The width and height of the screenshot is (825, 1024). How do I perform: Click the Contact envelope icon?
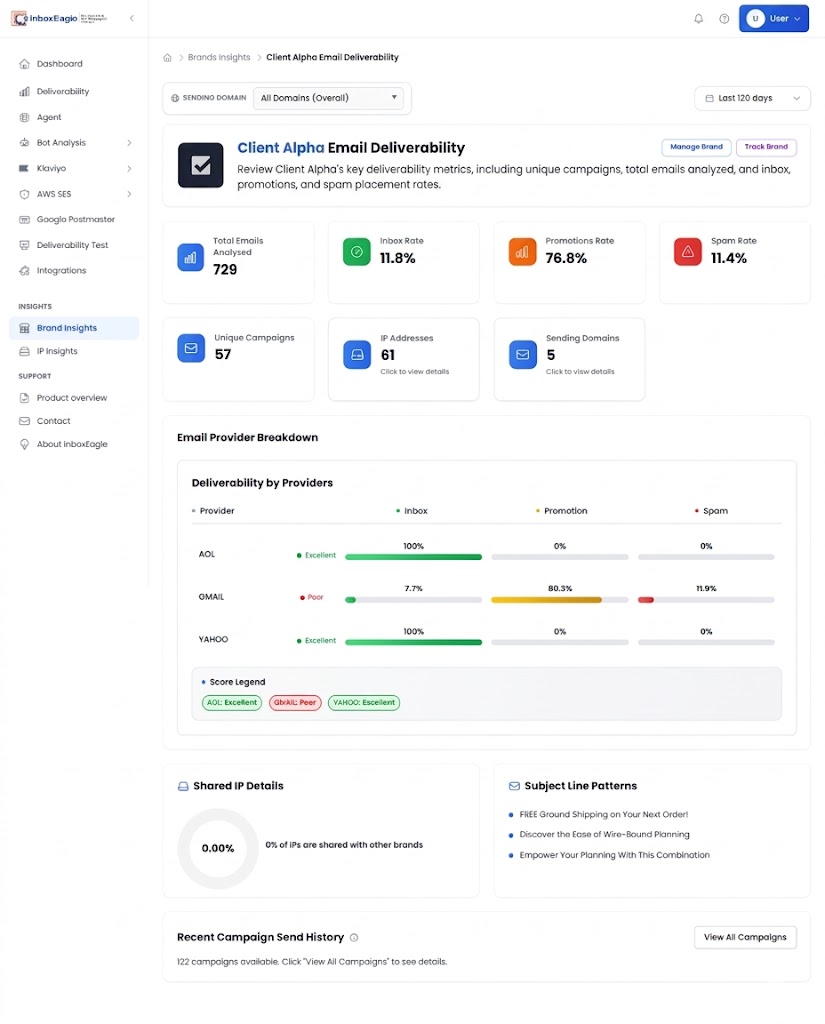(x=24, y=421)
